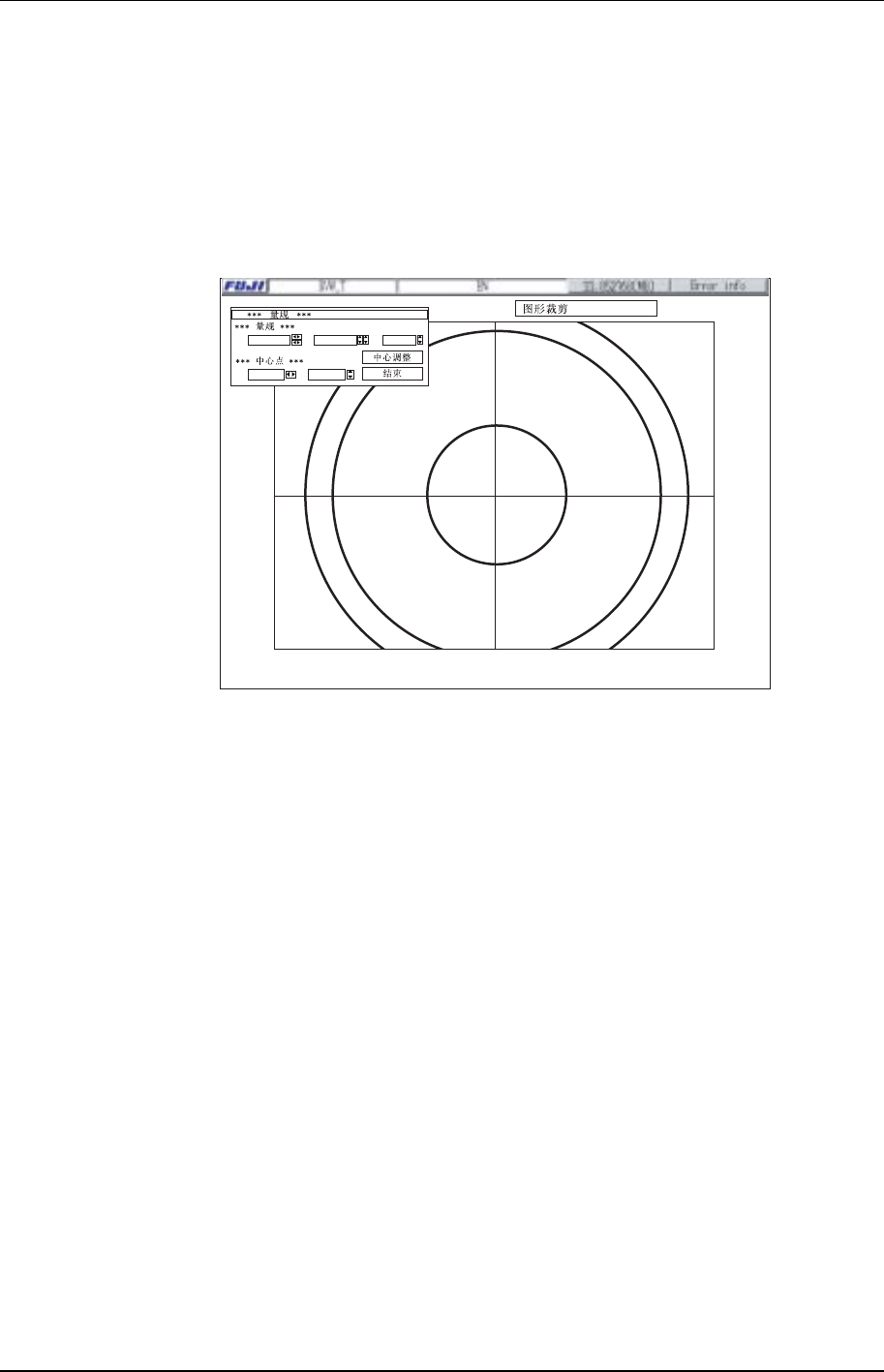The height and width of the screenshot is (1372, 884).
Task: Select the third 量规 input field
Action: [400, 340]
